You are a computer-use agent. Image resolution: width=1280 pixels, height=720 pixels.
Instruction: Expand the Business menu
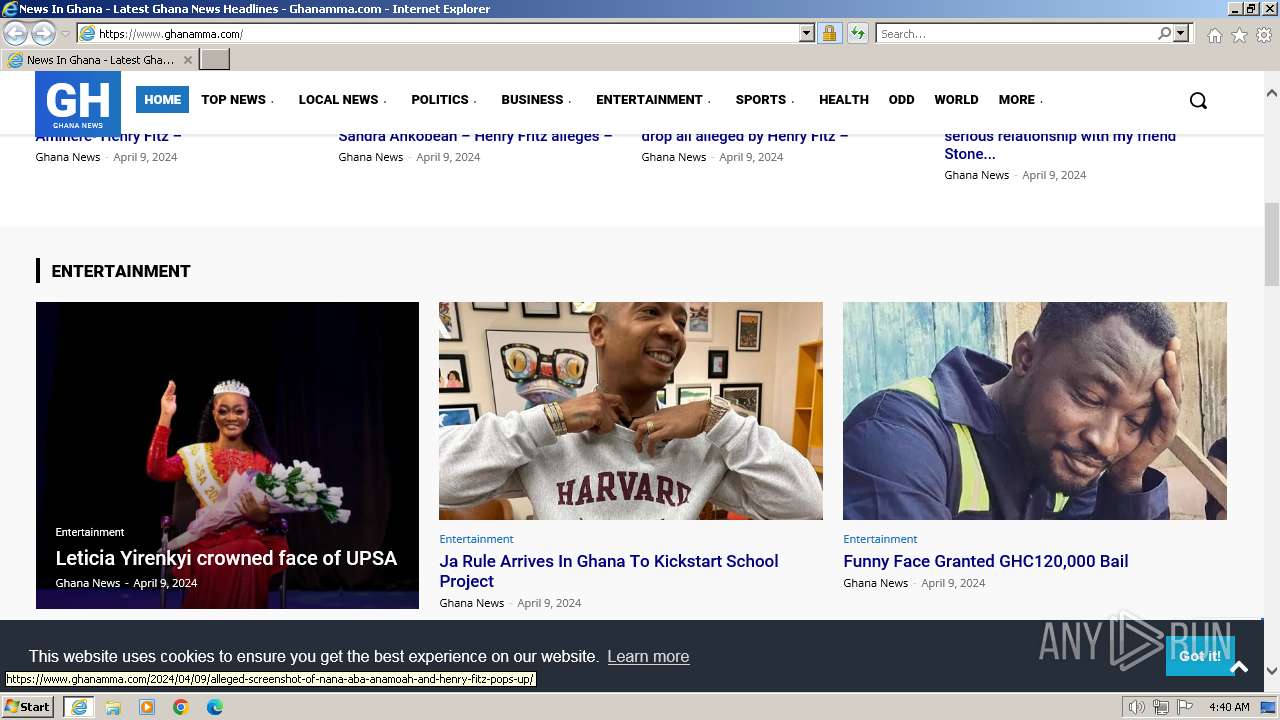[x=536, y=100]
